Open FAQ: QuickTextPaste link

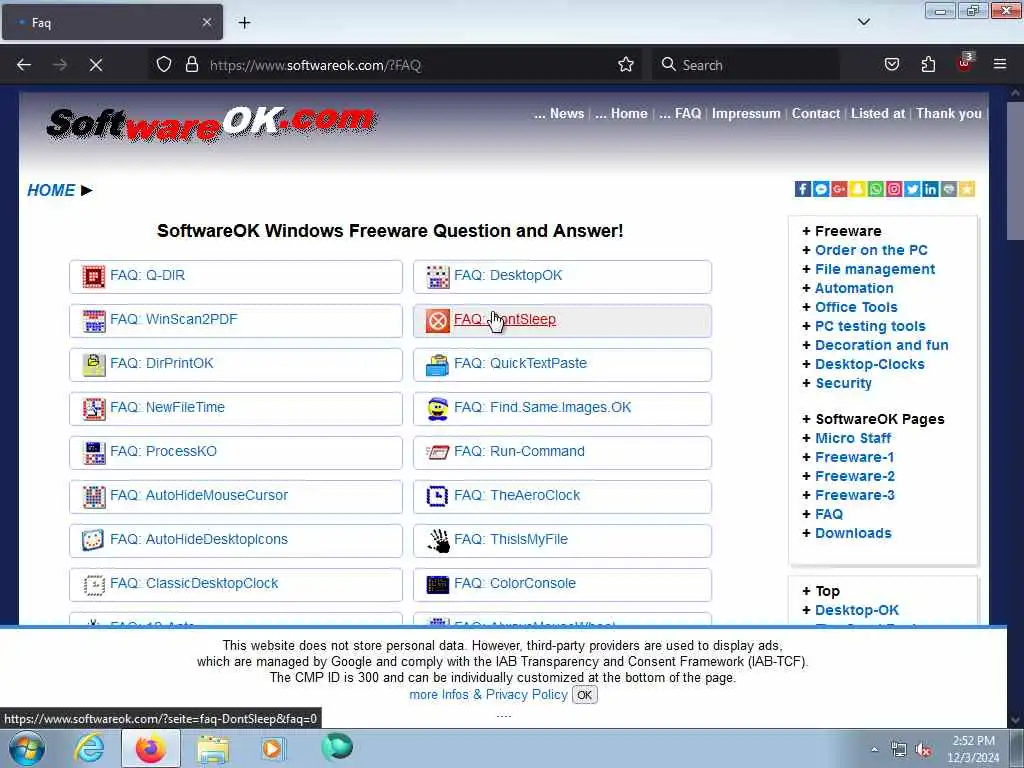pos(520,363)
